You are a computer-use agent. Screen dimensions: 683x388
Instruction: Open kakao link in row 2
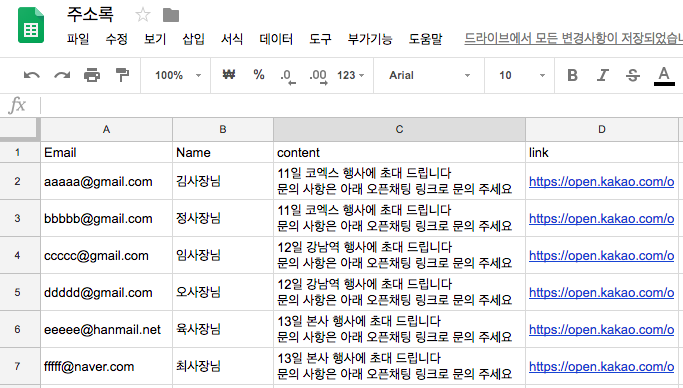coord(602,182)
